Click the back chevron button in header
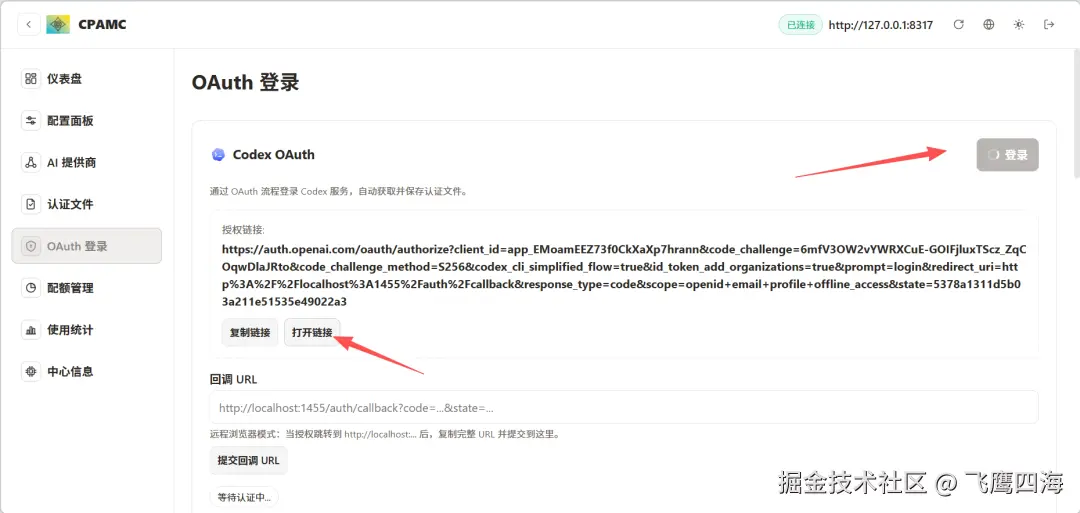This screenshot has height=513, width=1080. (x=28, y=25)
